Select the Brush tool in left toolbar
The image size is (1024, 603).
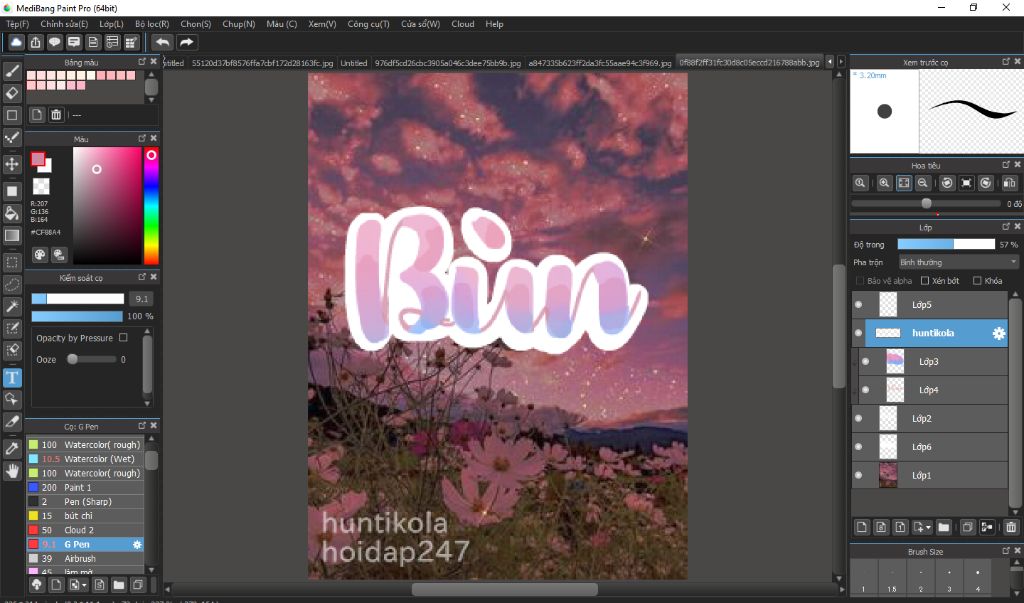pos(12,71)
